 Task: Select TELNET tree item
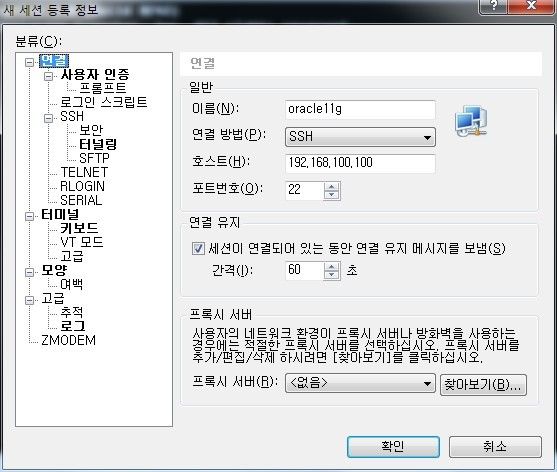[x=84, y=172]
